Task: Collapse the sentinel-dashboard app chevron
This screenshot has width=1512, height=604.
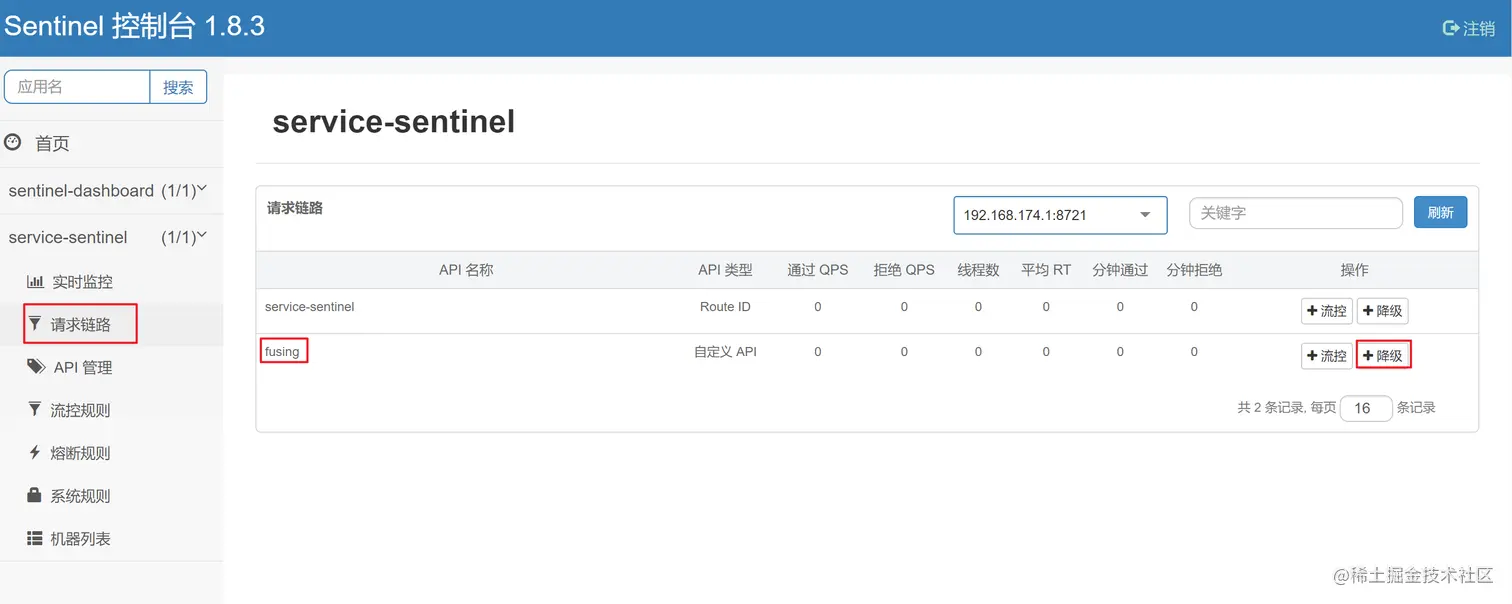Action: pos(202,188)
